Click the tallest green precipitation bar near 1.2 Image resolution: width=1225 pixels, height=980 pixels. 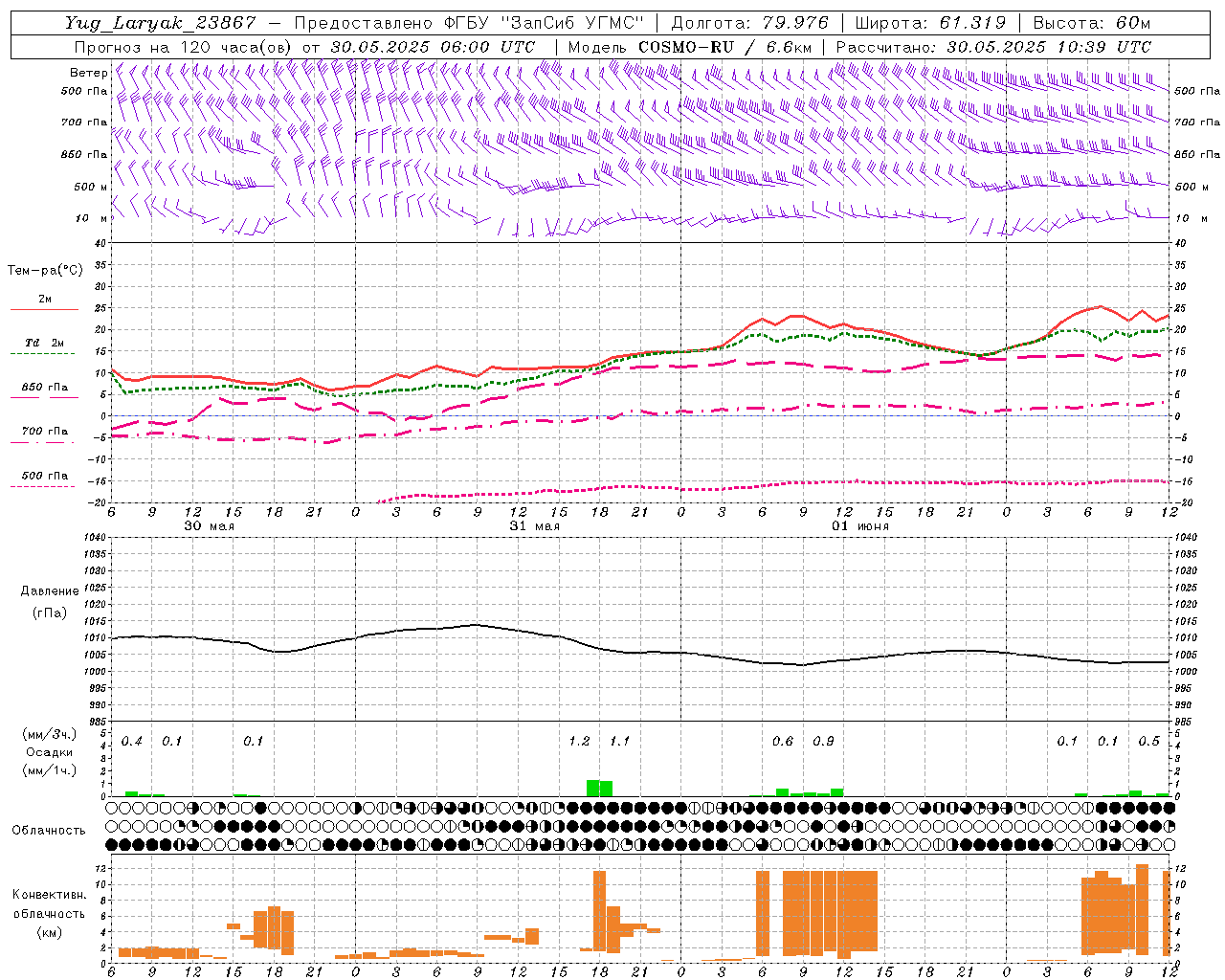pyautogui.click(x=592, y=788)
